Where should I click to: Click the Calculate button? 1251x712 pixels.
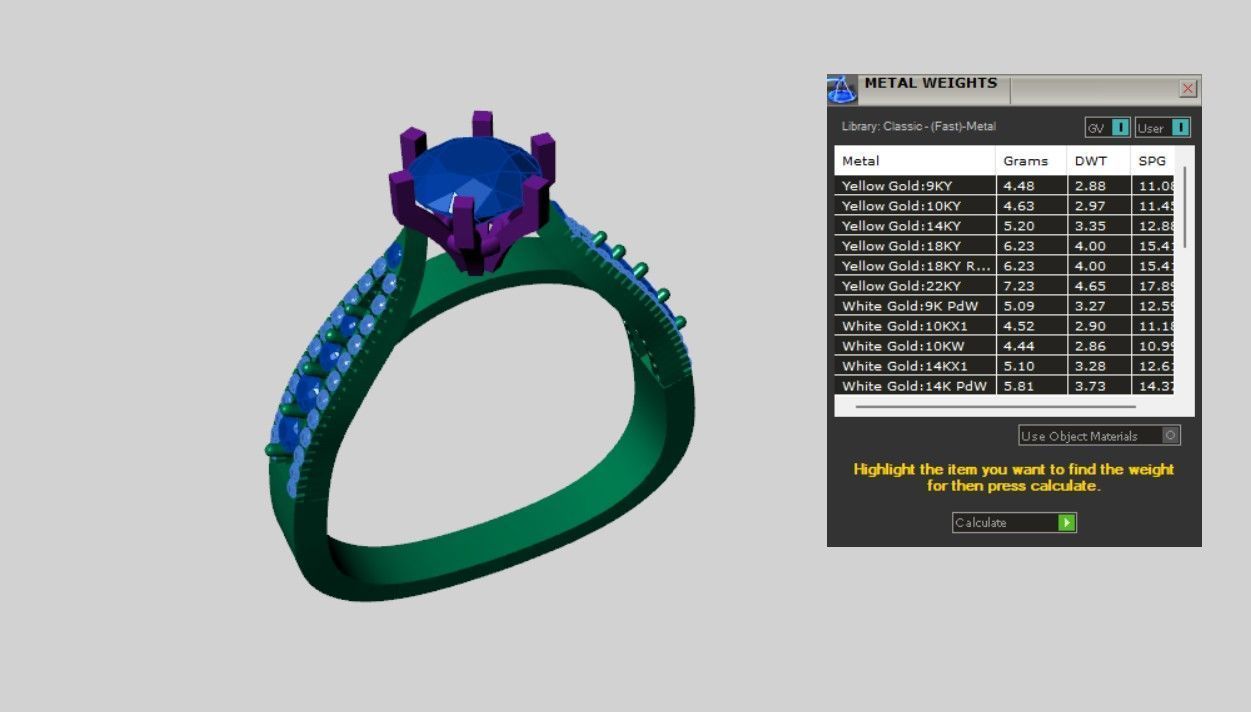click(1014, 523)
